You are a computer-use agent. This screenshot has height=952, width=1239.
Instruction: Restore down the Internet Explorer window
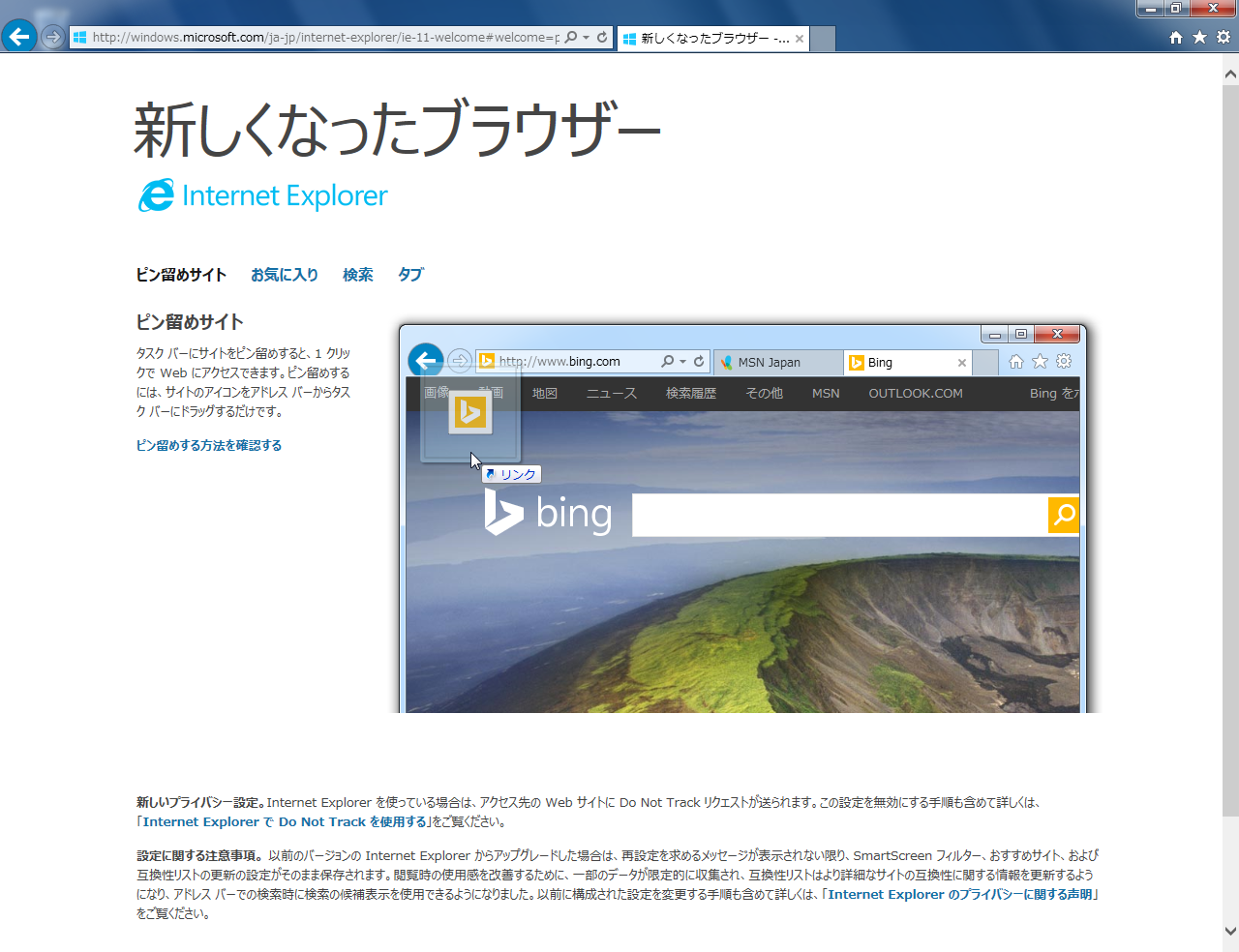tap(1175, 9)
